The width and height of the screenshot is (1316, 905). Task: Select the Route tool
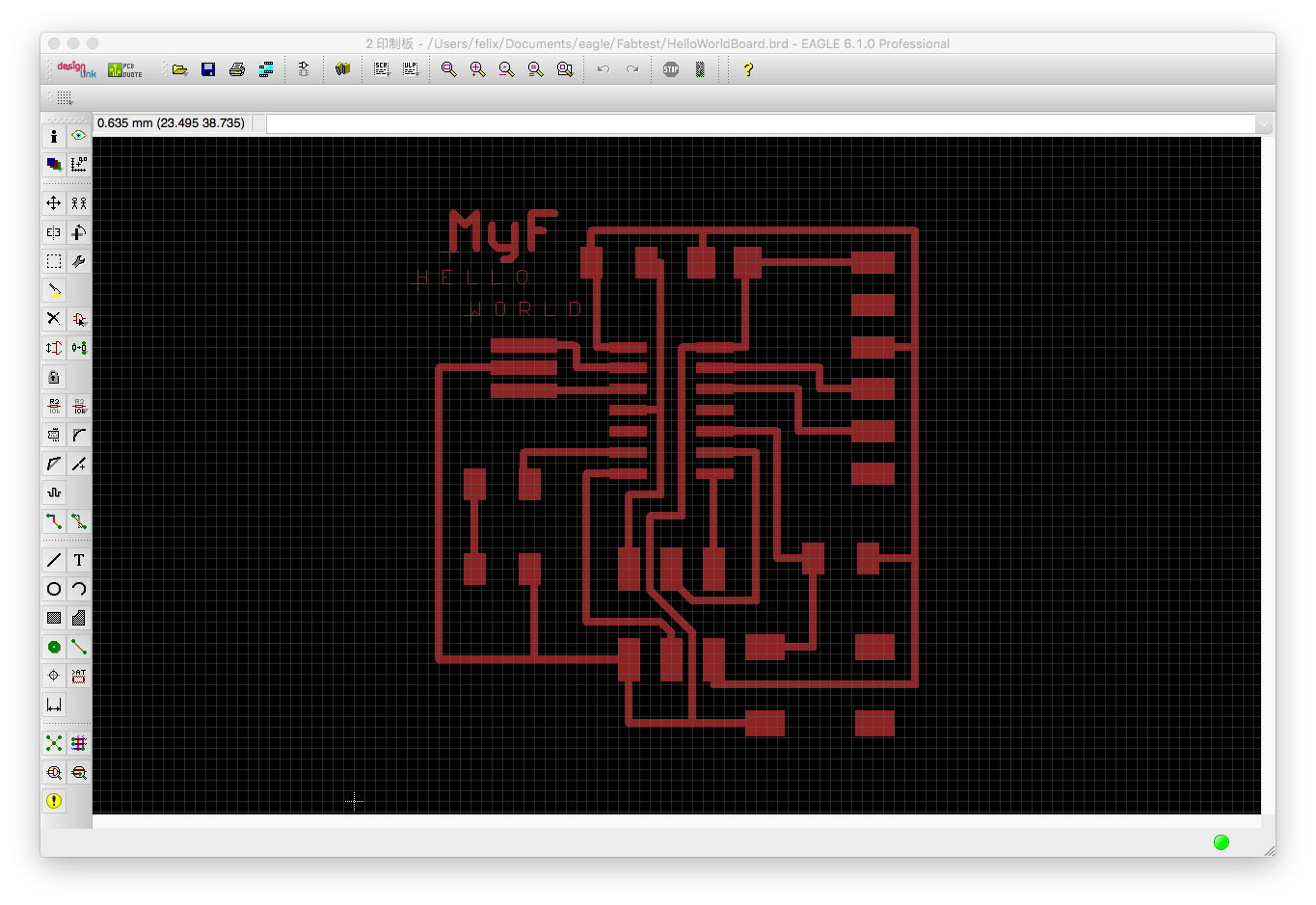[53, 521]
